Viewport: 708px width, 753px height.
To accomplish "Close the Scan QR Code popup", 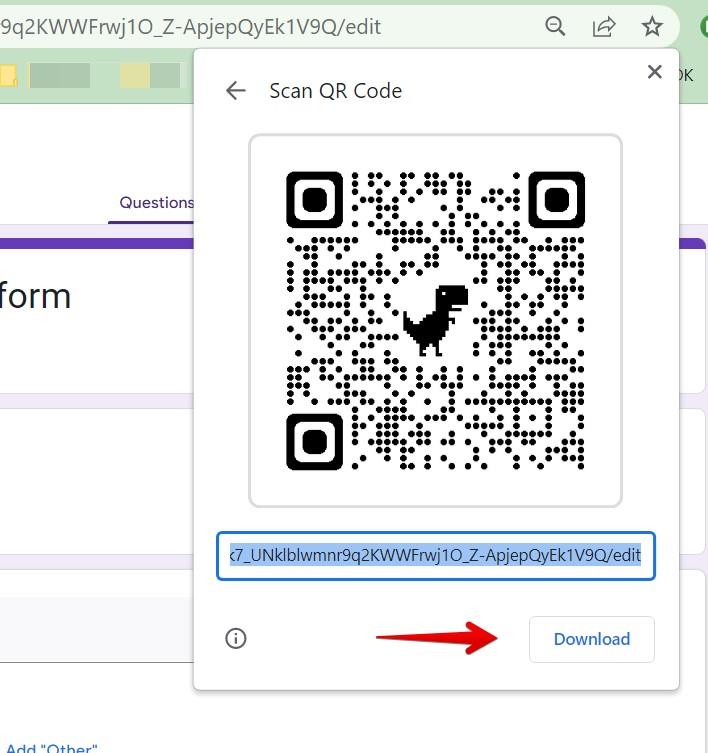I will (654, 72).
